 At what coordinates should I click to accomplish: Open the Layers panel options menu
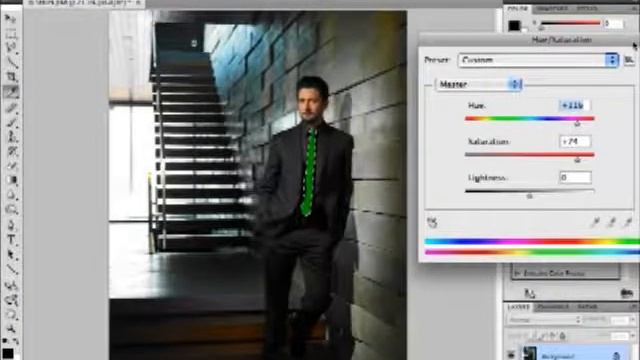click(x=634, y=306)
